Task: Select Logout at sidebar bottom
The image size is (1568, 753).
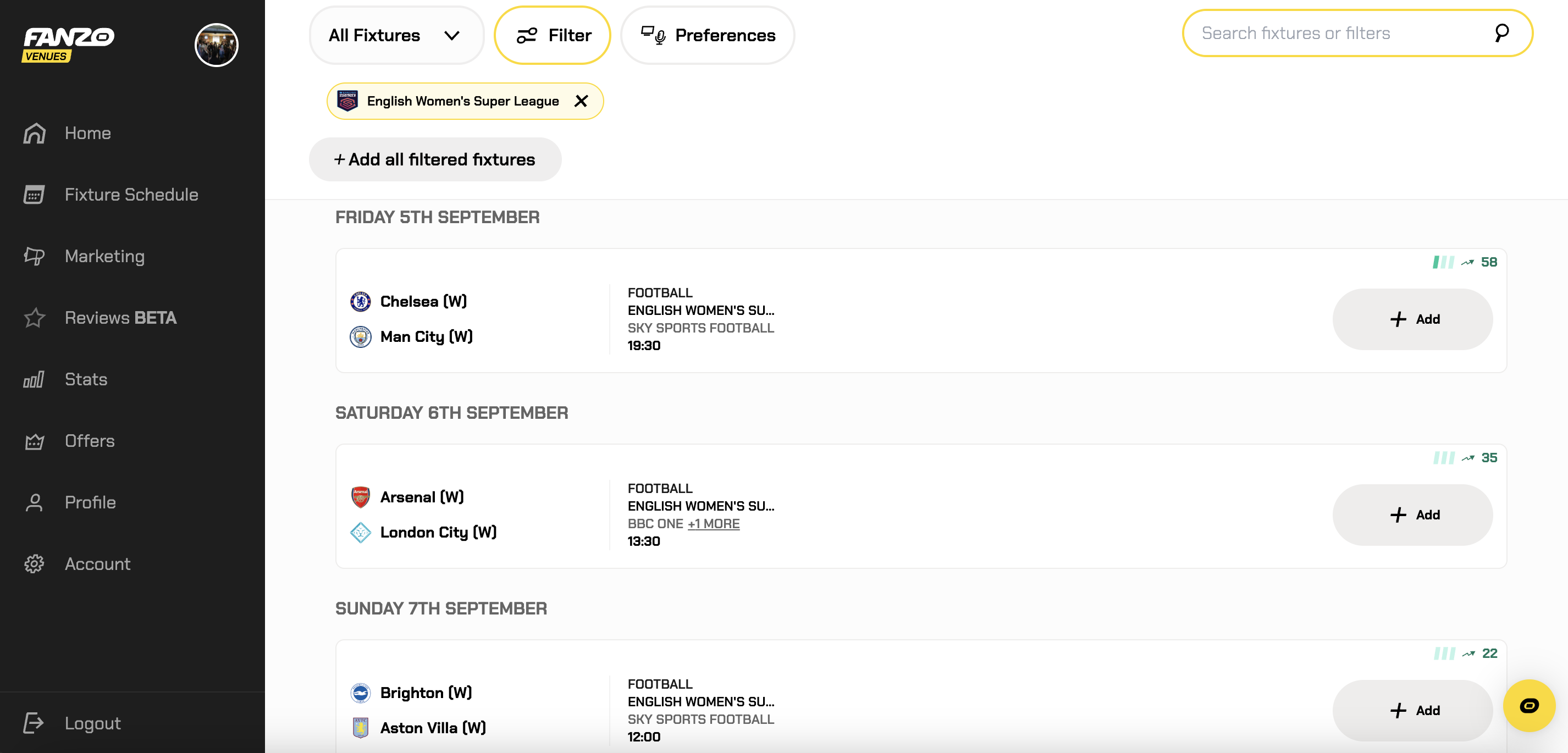Action: pos(92,723)
